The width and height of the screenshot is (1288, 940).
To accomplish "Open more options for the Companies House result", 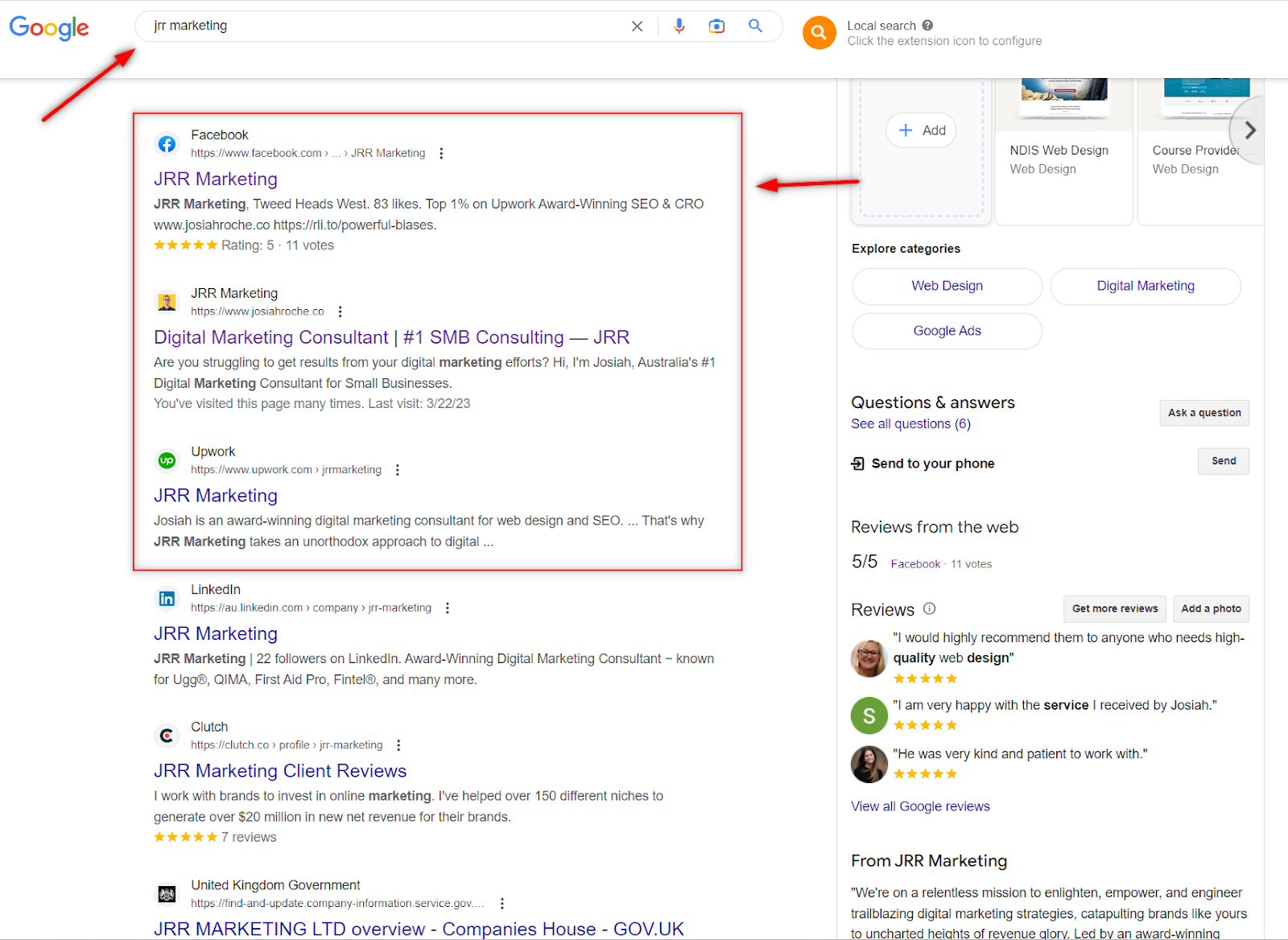I will (502, 903).
